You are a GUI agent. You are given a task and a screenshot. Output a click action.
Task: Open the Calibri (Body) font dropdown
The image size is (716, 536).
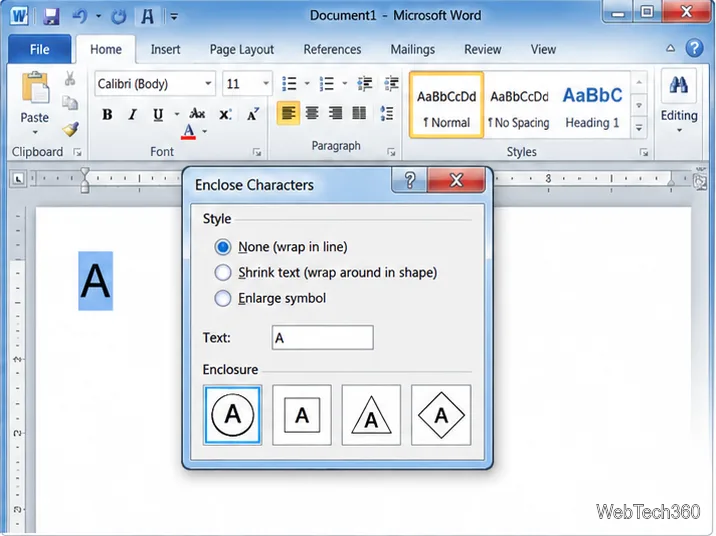pos(208,84)
